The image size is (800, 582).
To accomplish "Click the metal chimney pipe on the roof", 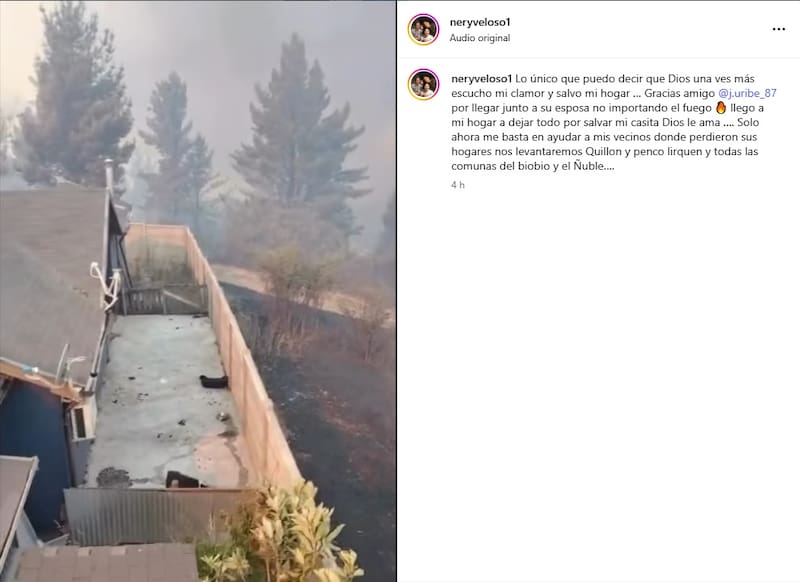I will (109, 175).
